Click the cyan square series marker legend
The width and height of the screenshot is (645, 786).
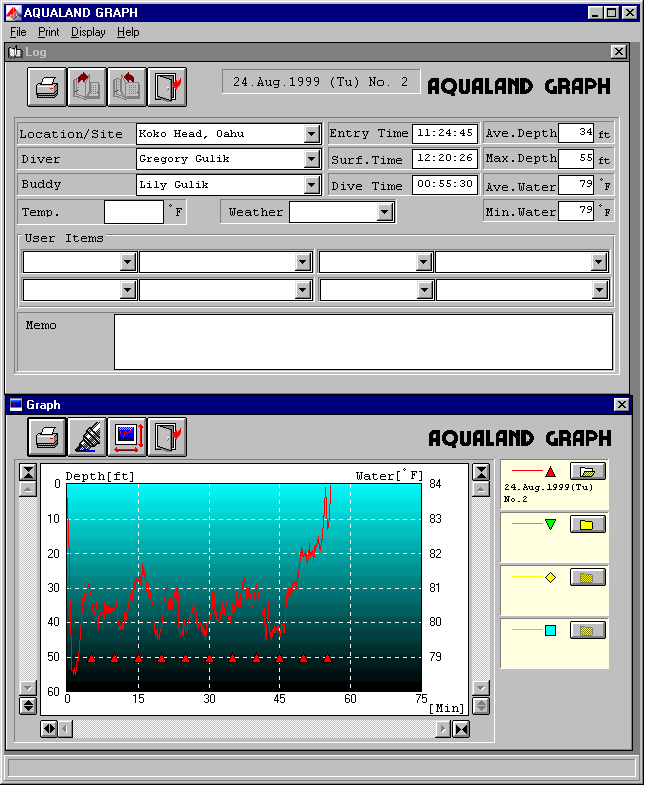pyautogui.click(x=550, y=631)
